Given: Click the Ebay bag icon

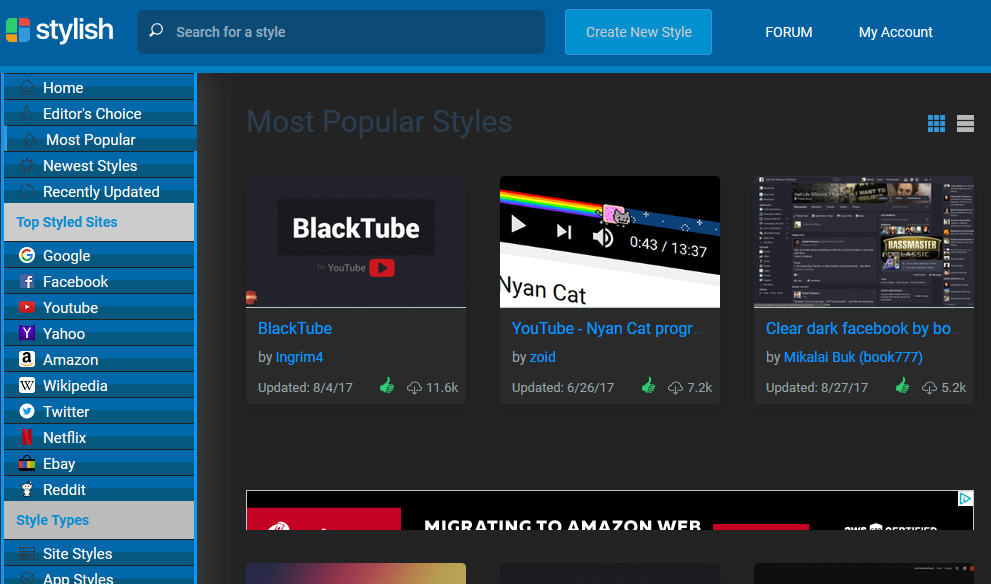Looking at the screenshot, I should pos(27,463).
